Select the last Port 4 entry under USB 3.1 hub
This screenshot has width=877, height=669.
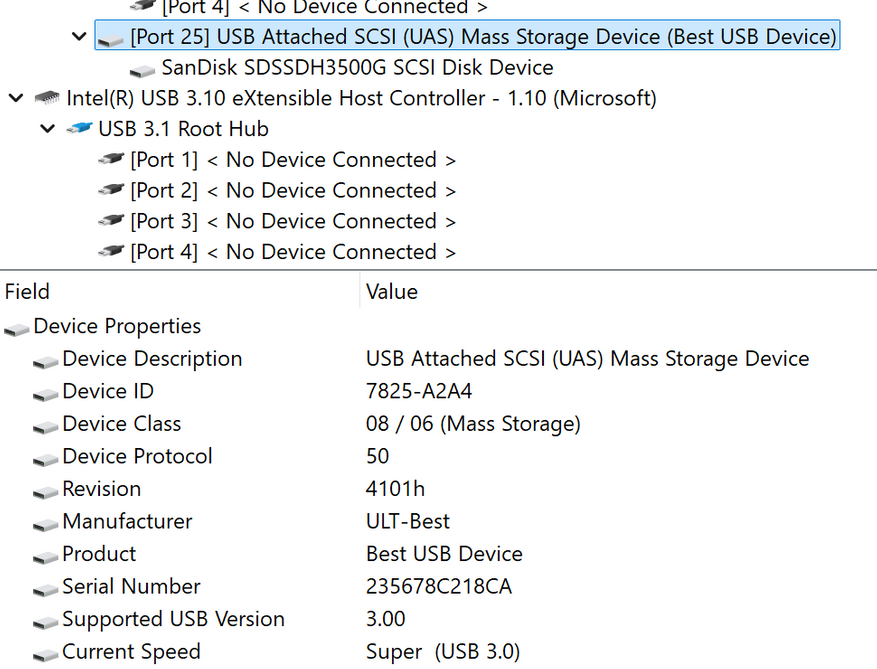[293, 252]
